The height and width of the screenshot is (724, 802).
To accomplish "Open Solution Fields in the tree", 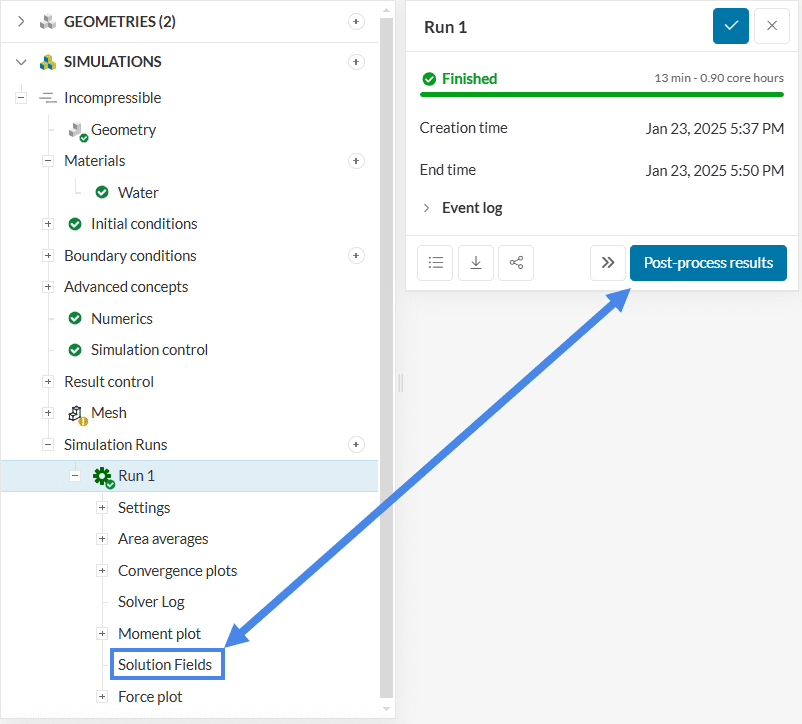I will [x=165, y=664].
